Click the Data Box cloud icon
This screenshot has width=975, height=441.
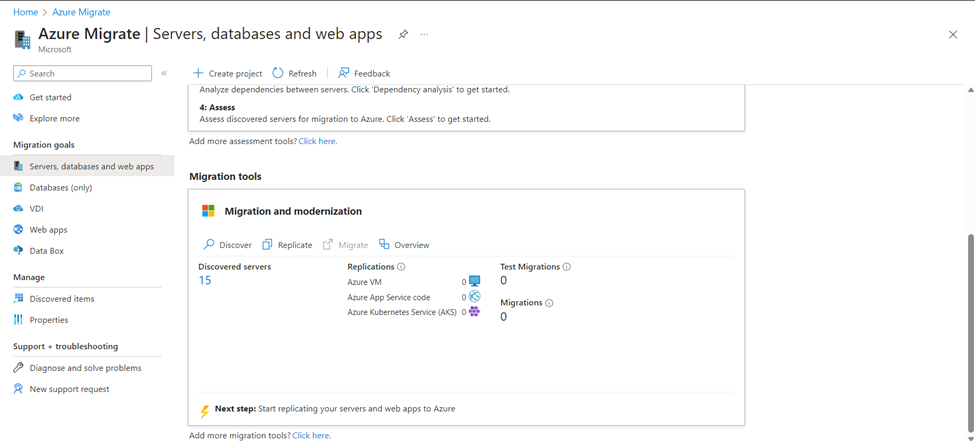[18, 251]
